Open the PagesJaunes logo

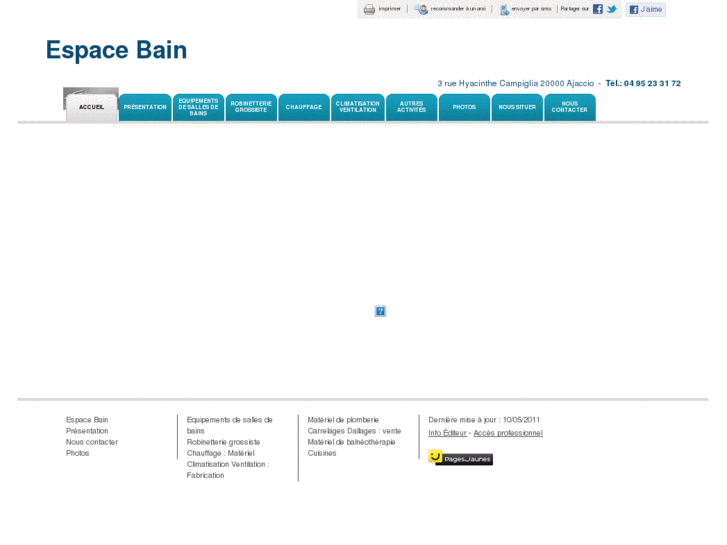460,458
